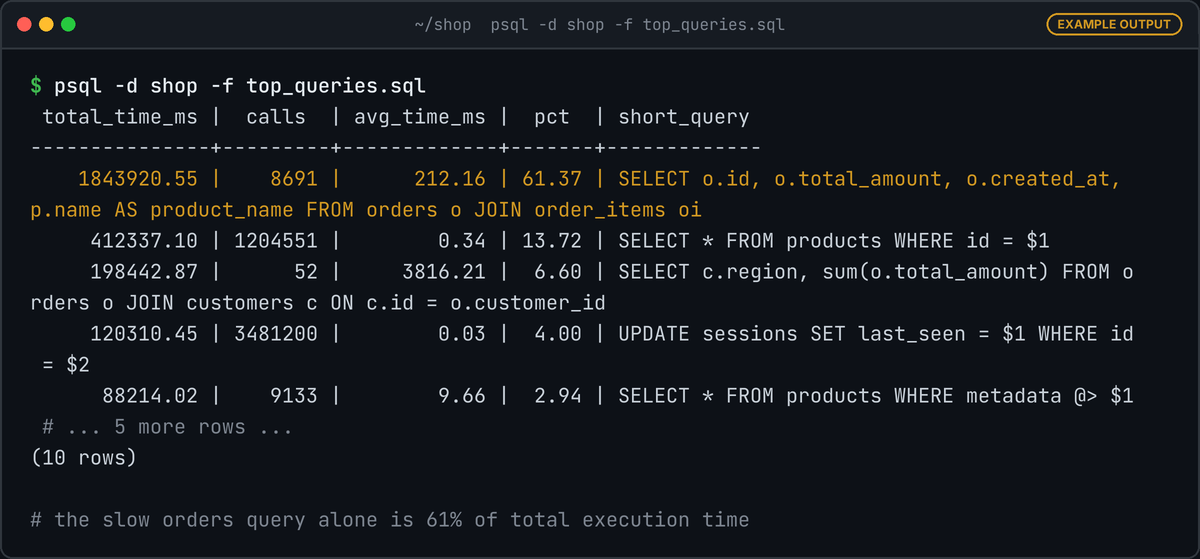Click the wrapped '= $2' line
The width and height of the screenshot is (1200, 559).
66,365
